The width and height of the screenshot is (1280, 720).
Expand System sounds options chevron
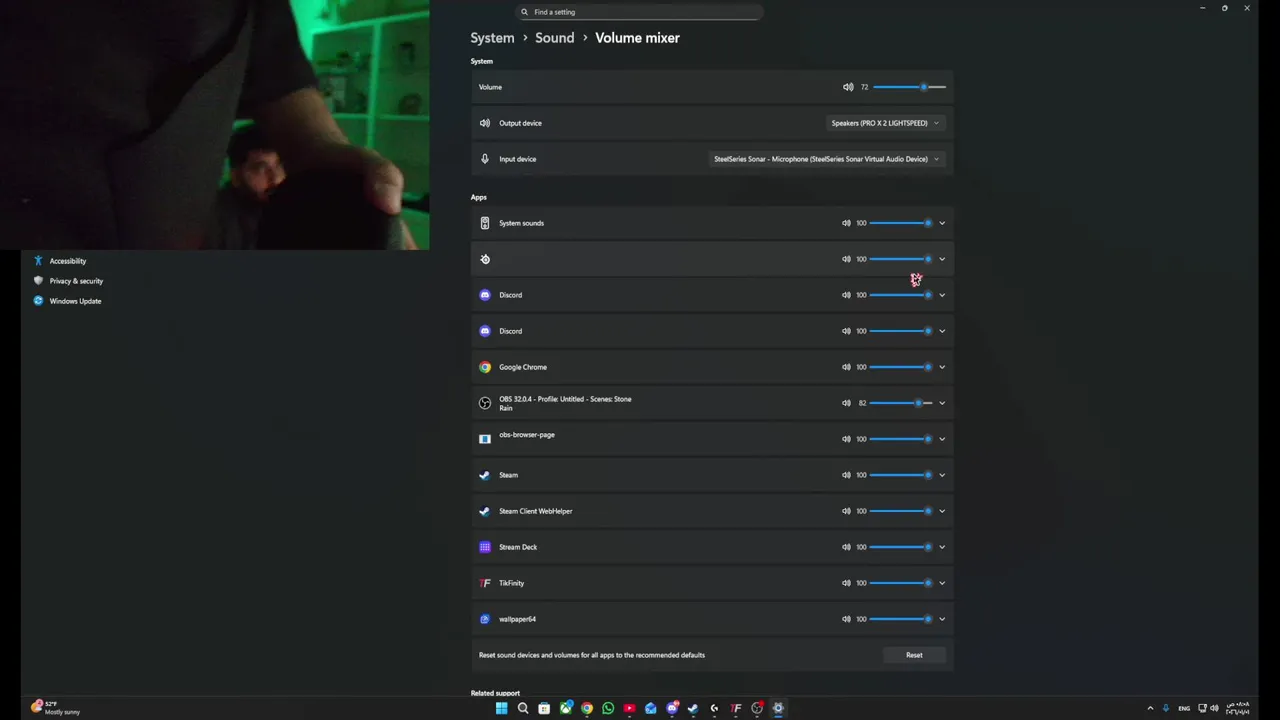point(942,223)
